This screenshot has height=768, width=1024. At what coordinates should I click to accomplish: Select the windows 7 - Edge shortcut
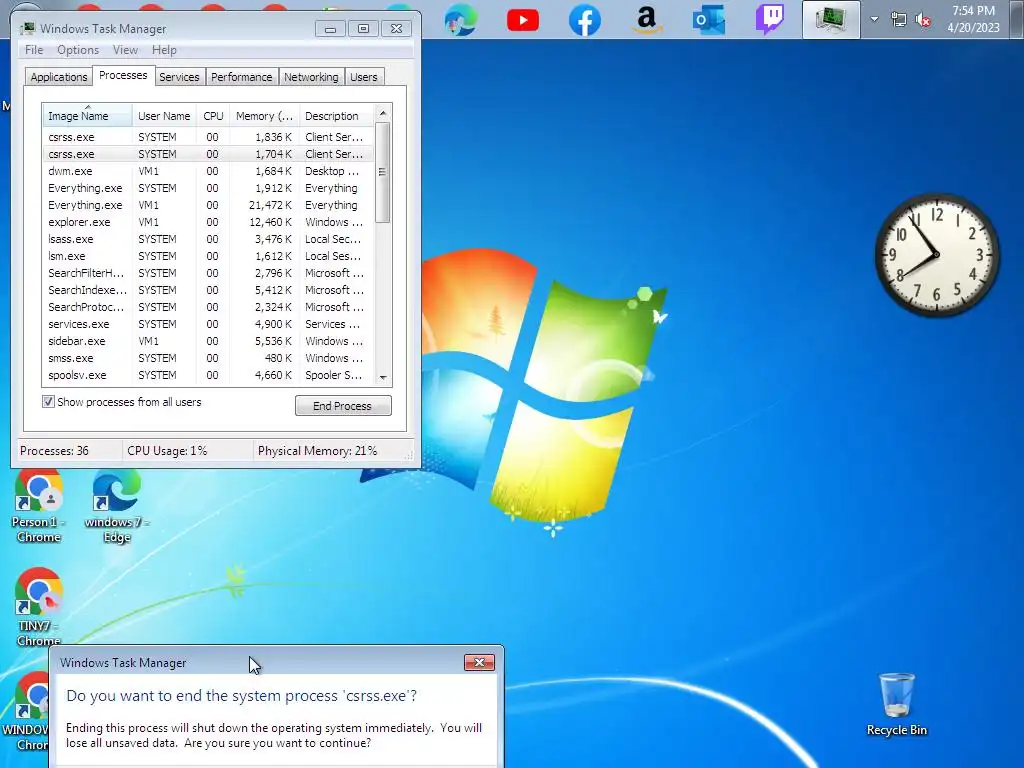coord(117,507)
